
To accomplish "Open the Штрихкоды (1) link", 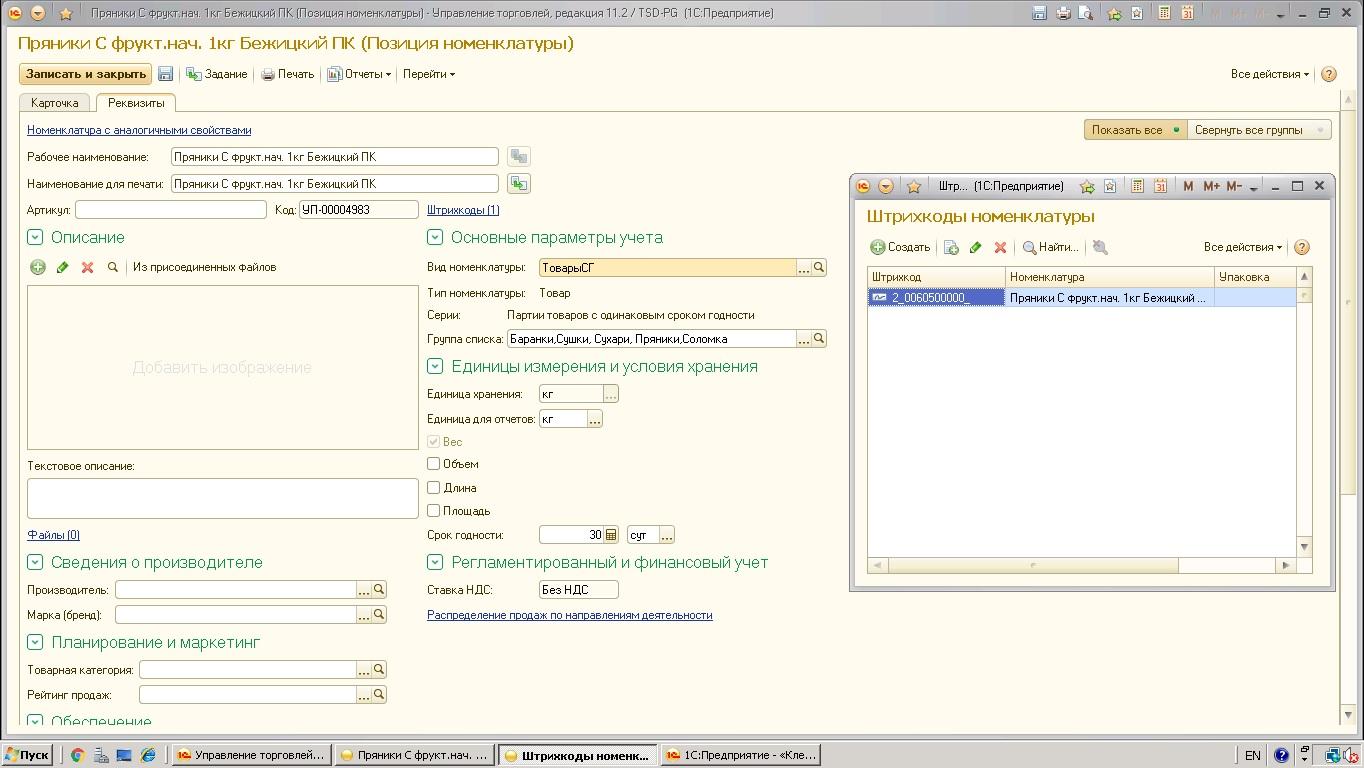I will (x=463, y=210).
